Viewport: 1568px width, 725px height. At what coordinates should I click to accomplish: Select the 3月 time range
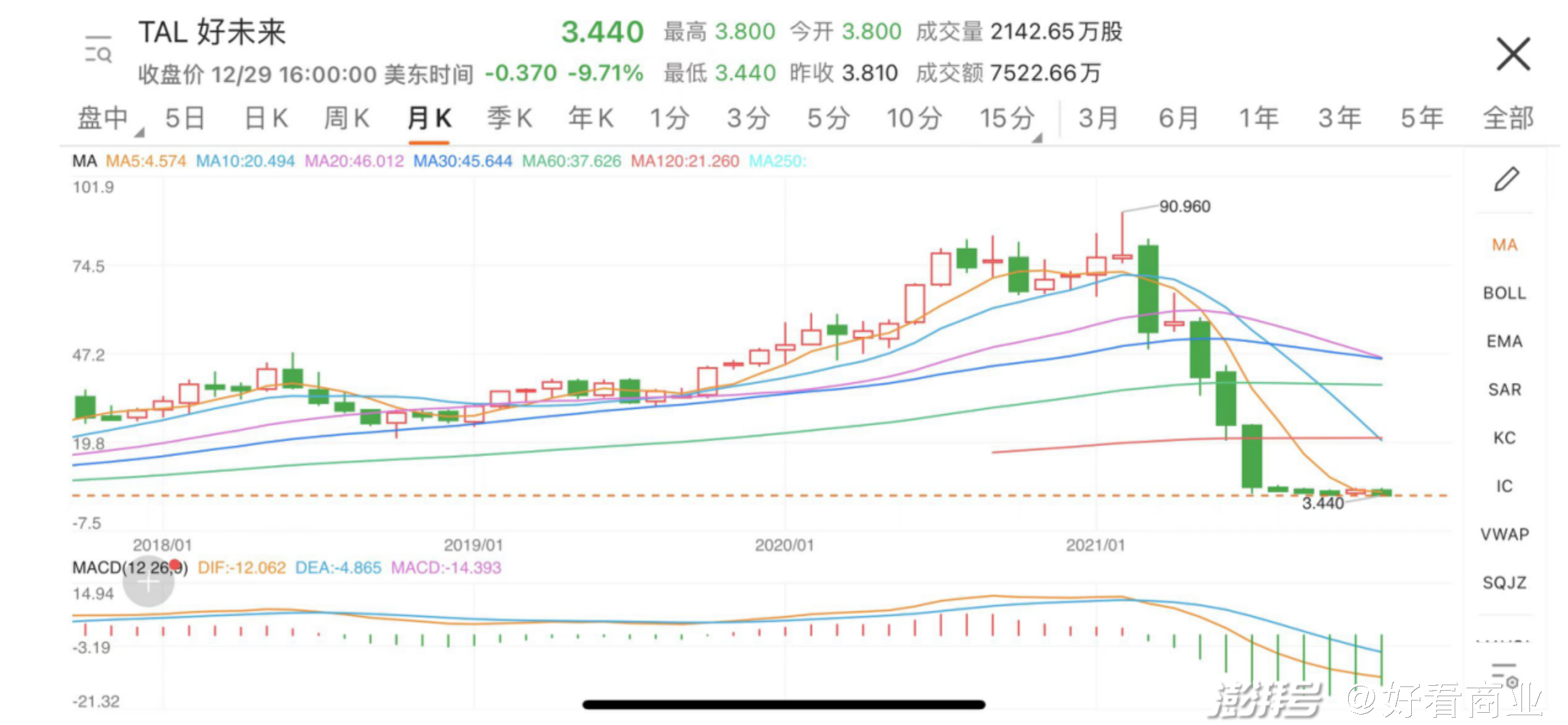(x=1098, y=118)
